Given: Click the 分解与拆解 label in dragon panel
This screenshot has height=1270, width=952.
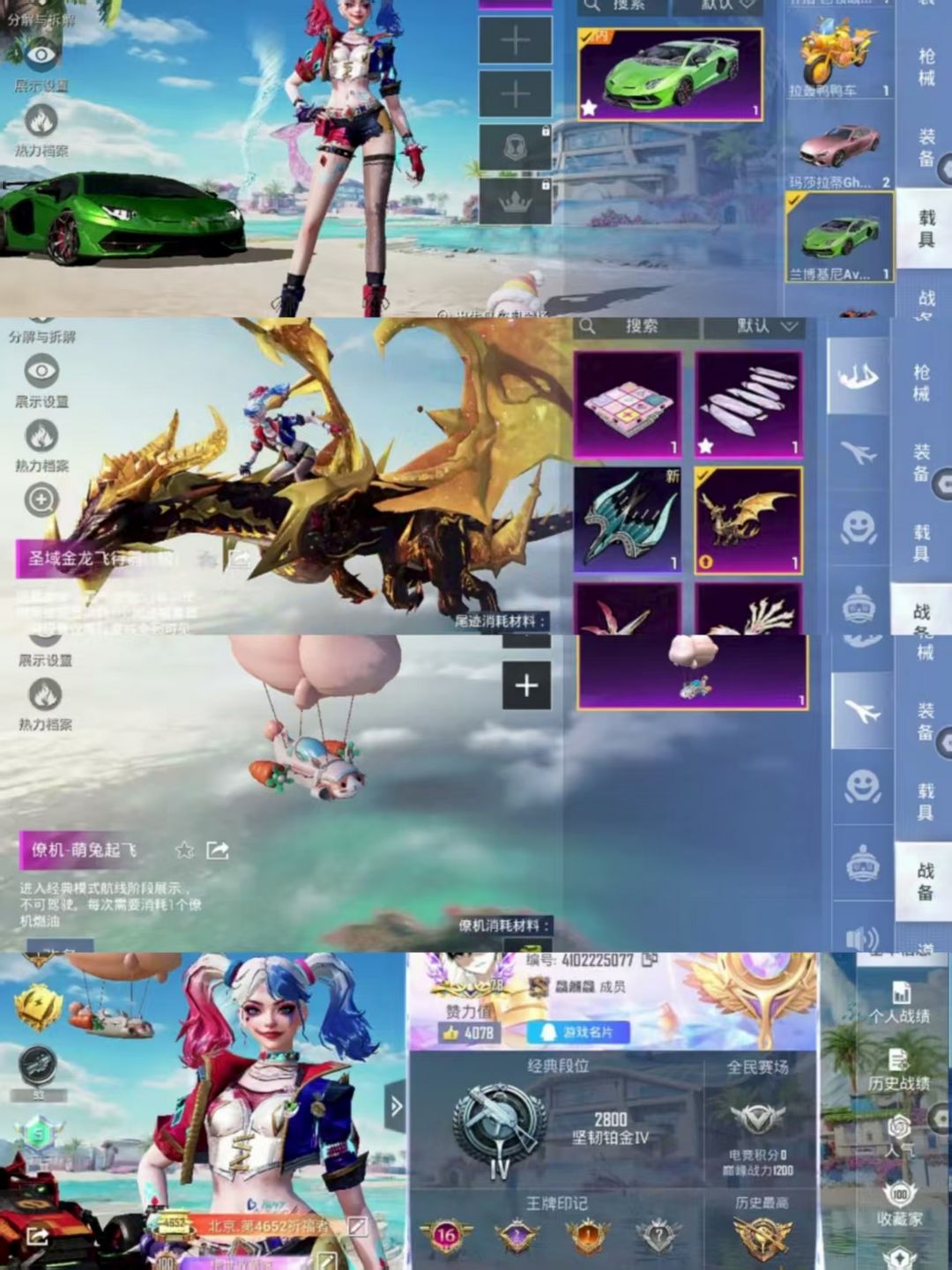Looking at the screenshot, I should coord(42,337).
